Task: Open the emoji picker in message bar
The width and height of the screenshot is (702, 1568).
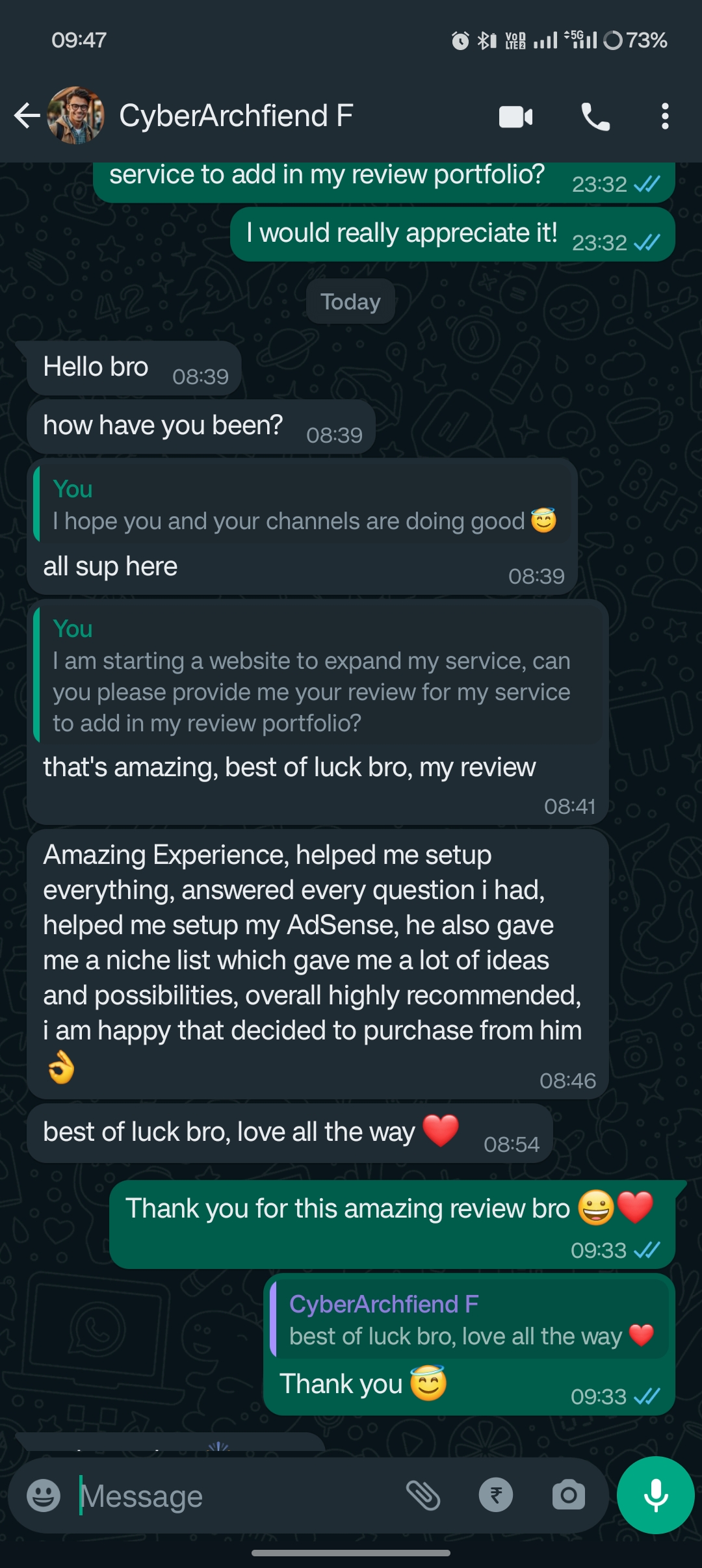Action: (44, 1495)
